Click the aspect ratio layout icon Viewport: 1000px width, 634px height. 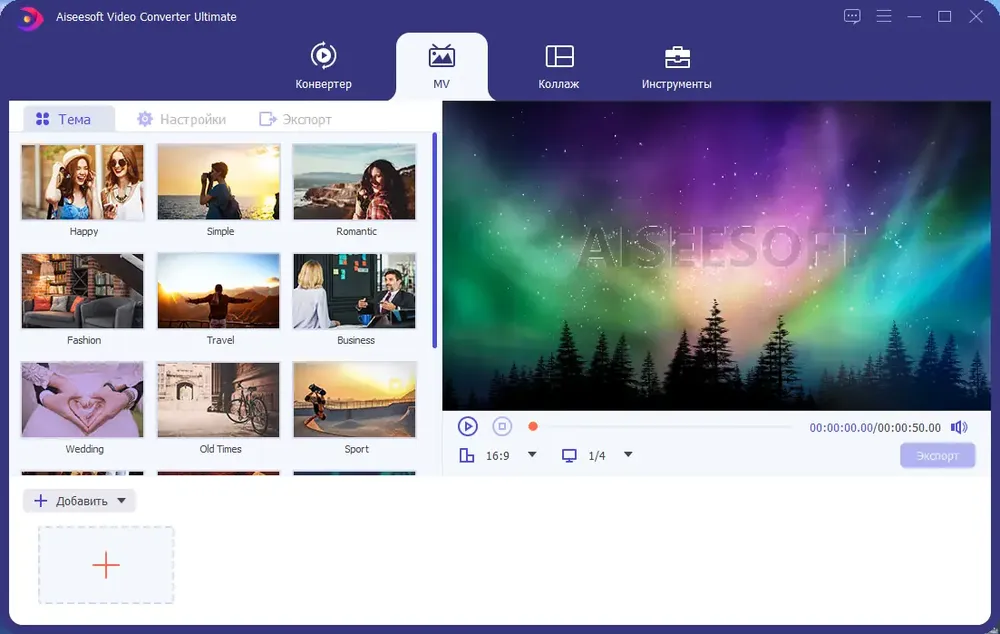(x=467, y=456)
